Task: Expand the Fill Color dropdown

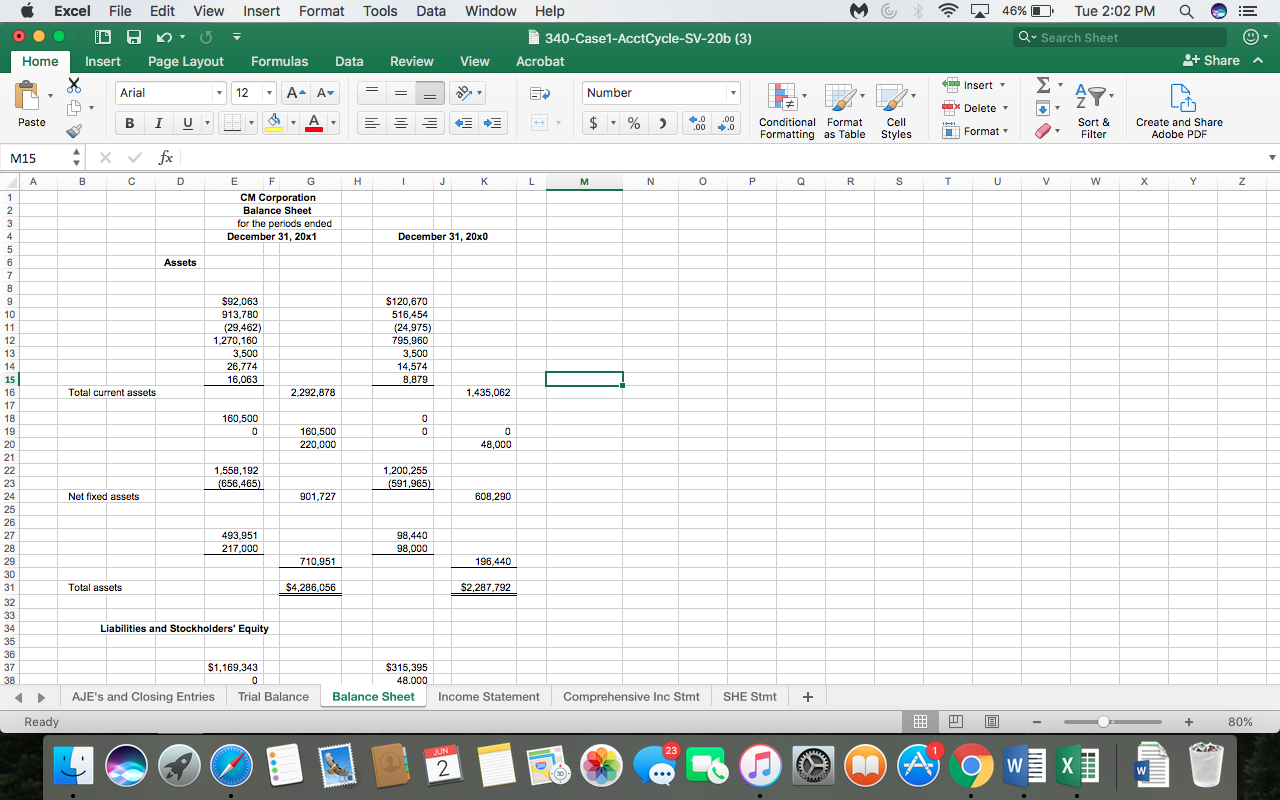Action: click(293, 123)
